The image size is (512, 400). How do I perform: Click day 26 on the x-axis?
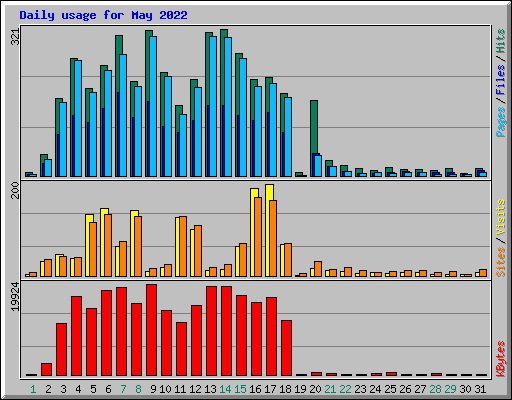[x=405, y=389]
